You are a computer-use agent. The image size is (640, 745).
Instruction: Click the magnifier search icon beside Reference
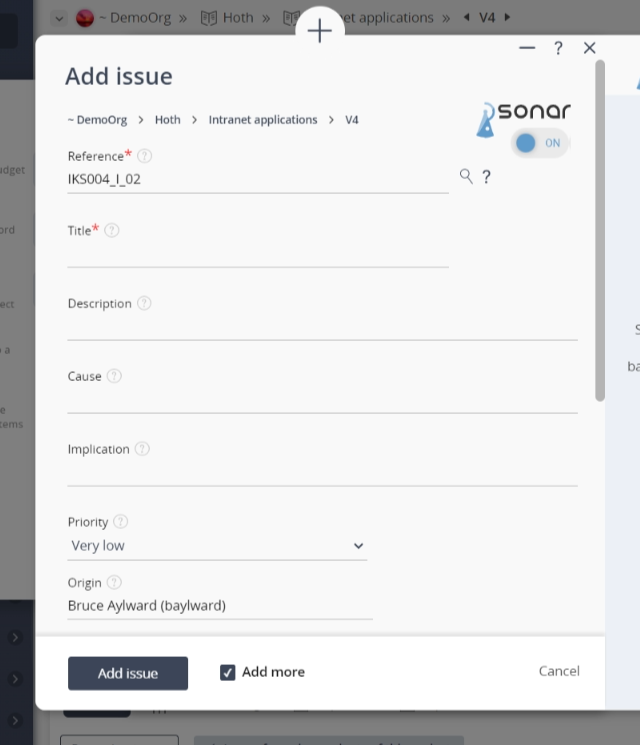466,176
